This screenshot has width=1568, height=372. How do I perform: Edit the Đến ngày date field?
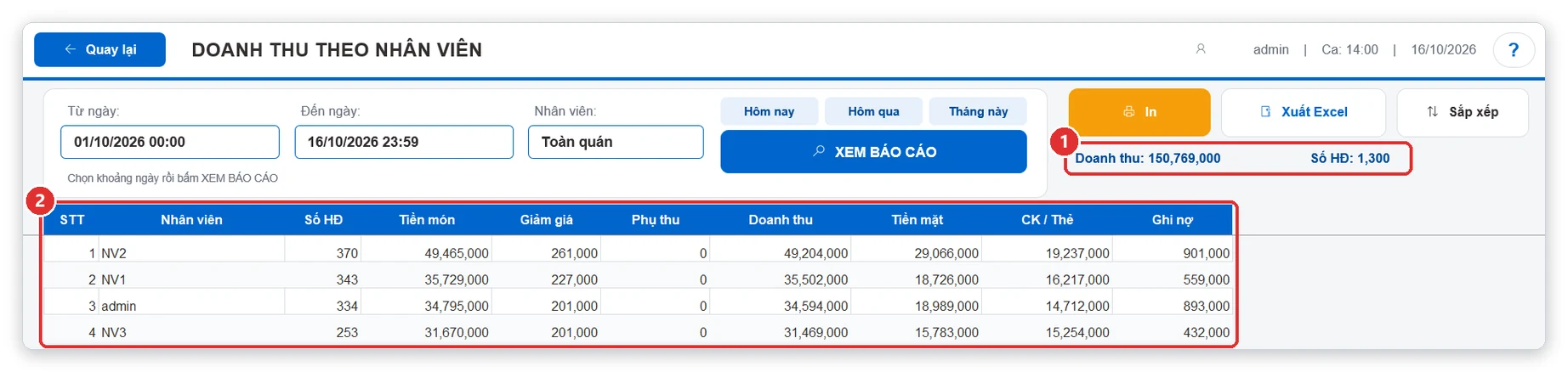pos(404,142)
